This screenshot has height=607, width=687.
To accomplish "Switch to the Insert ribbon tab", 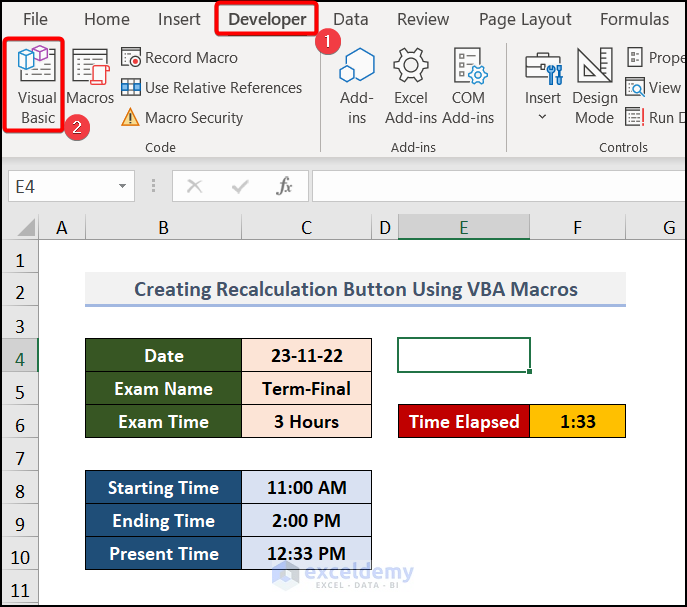I will 179,19.
